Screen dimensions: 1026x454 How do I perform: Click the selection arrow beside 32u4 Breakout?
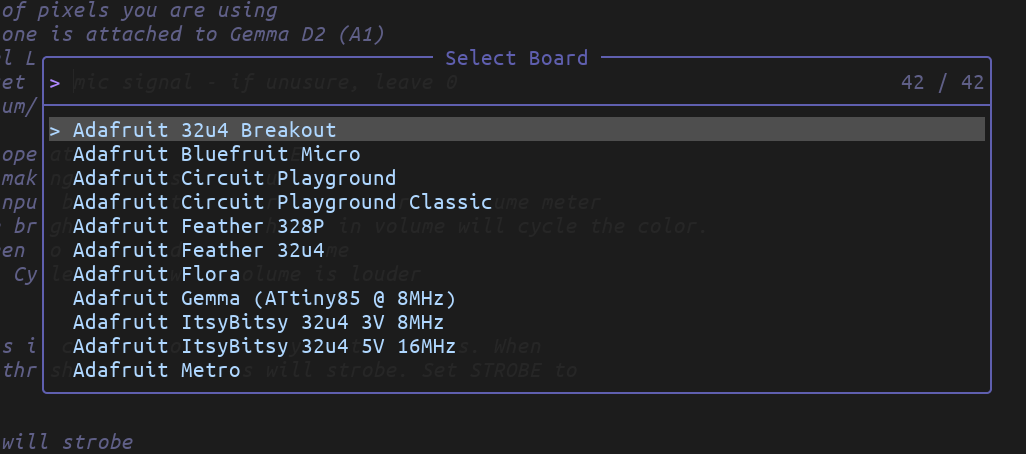point(55,130)
